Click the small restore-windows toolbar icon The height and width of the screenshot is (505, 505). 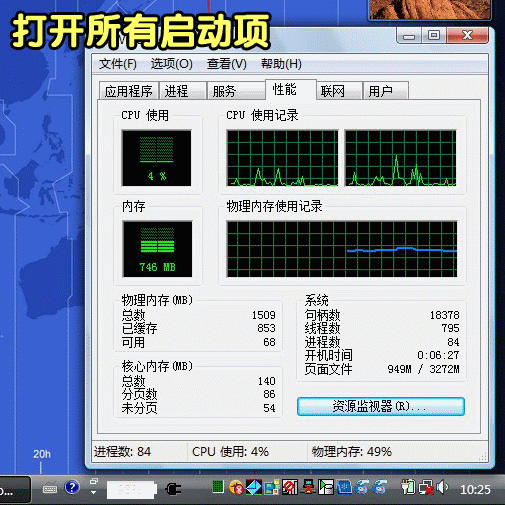click(x=94, y=481)
